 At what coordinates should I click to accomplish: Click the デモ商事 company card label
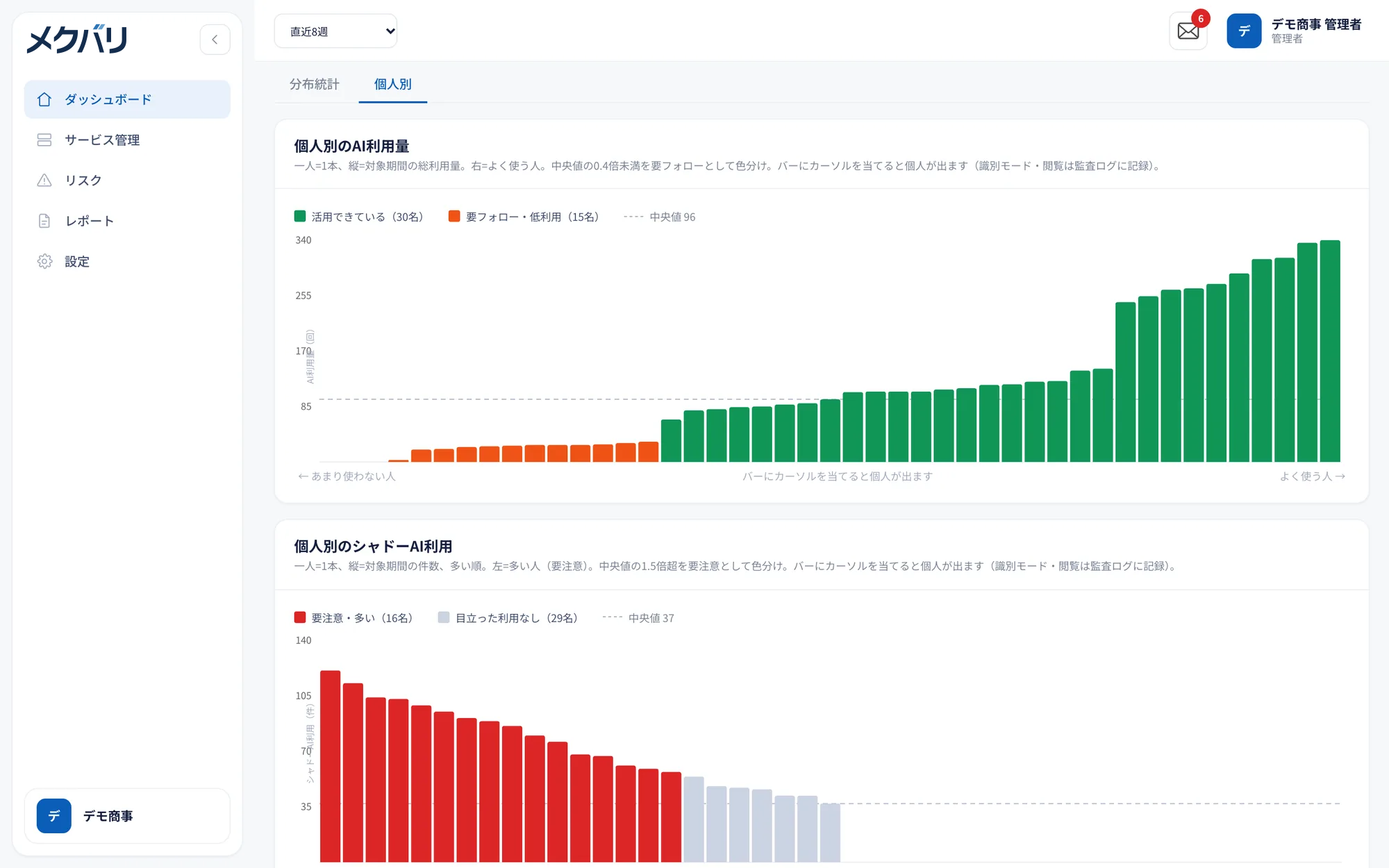pos(108,816)
